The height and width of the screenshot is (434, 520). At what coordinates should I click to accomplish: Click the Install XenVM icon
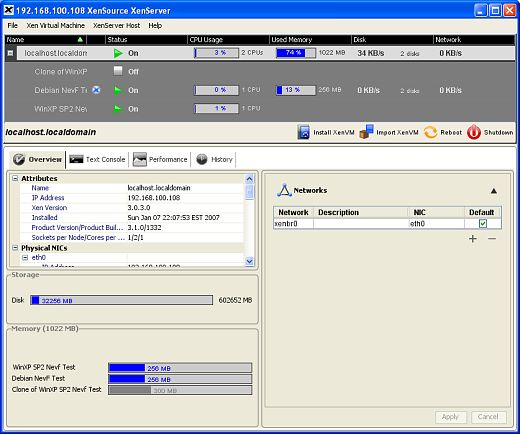[x=303, y=132]
